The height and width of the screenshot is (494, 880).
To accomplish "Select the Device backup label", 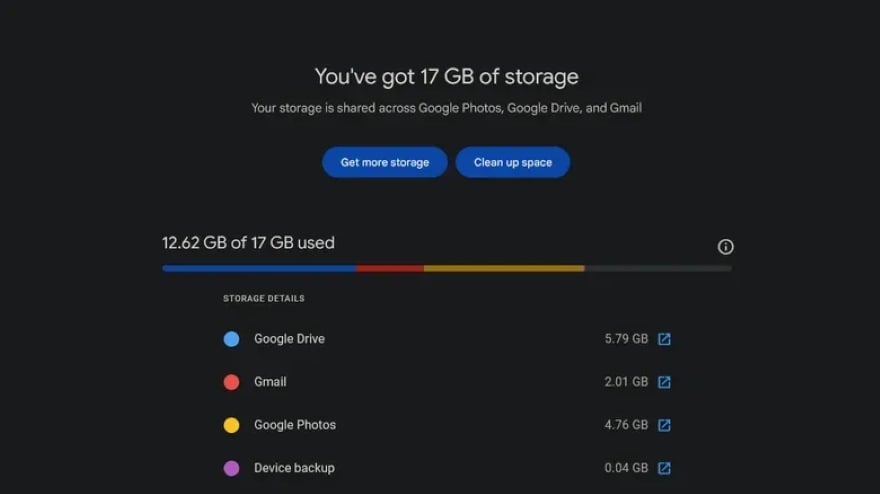I will tap(294, 468).
